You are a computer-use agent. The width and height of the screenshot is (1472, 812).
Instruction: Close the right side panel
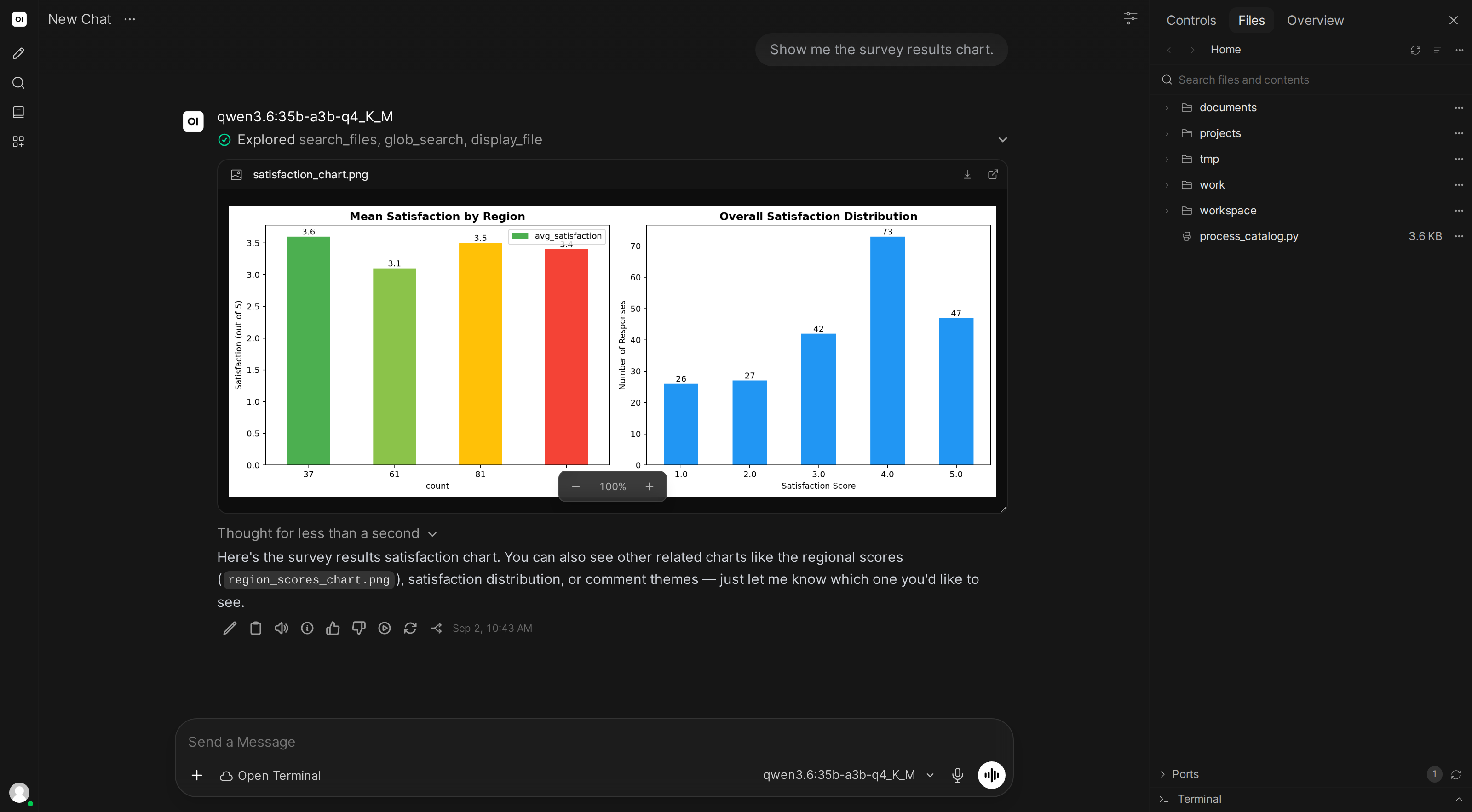coord(1453,20)
